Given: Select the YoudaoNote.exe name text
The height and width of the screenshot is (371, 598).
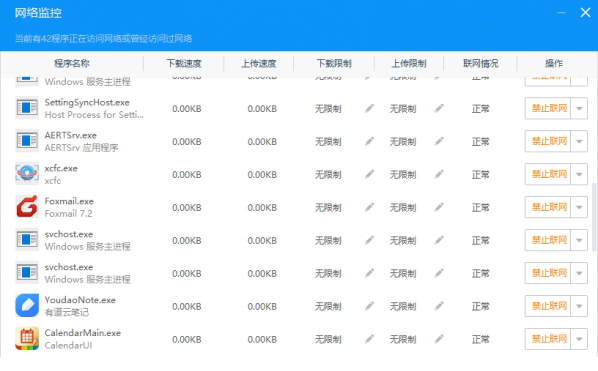Looking at the screenshot, I should (x=80, y=300).
